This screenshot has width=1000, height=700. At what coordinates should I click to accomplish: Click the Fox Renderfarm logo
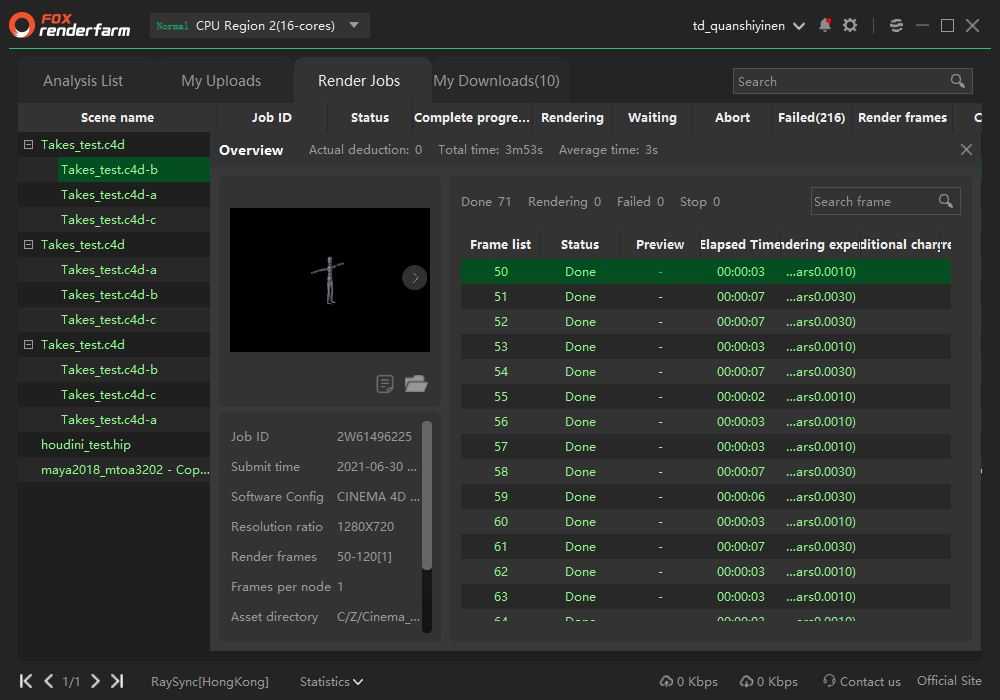pos(70,26)
